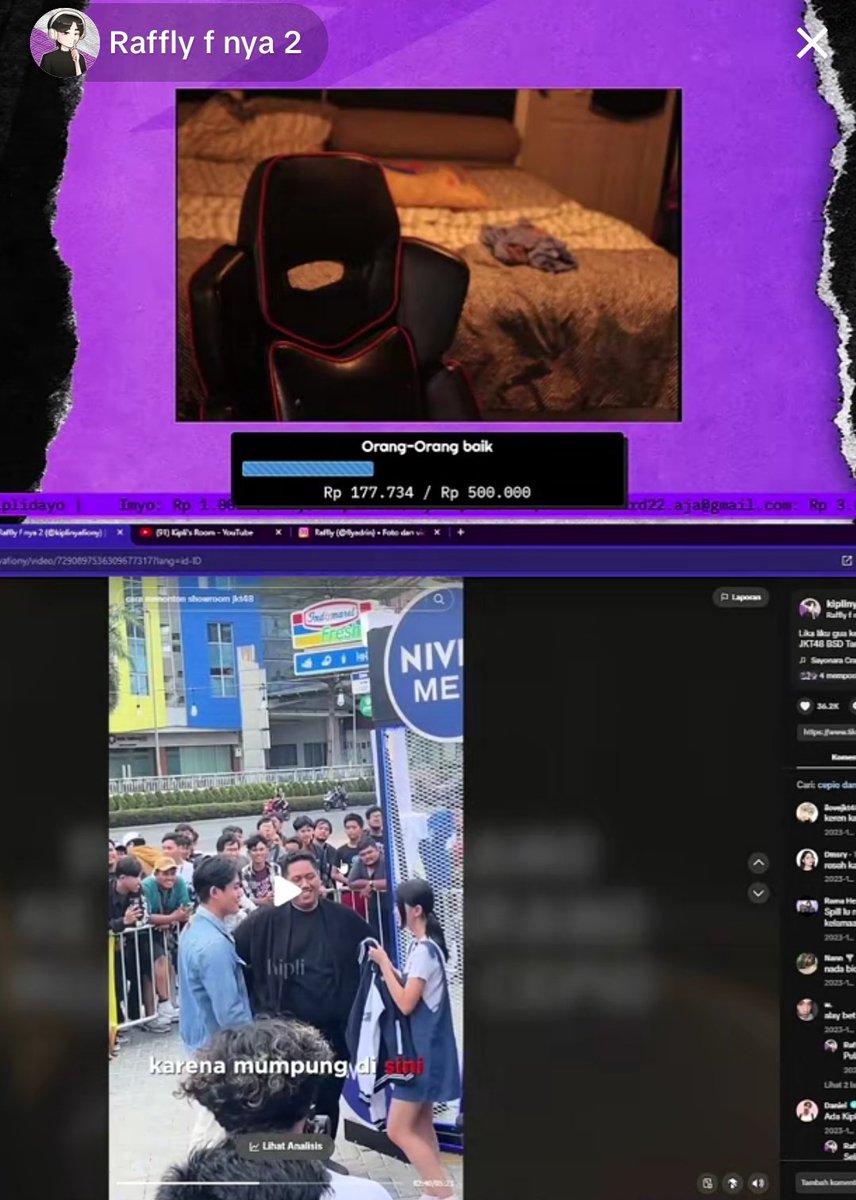Image resolution: width=856 pixels, height=1200 pixels.
Task: Click the open-in-app icon in the address bar
Action: click(847, 561)
